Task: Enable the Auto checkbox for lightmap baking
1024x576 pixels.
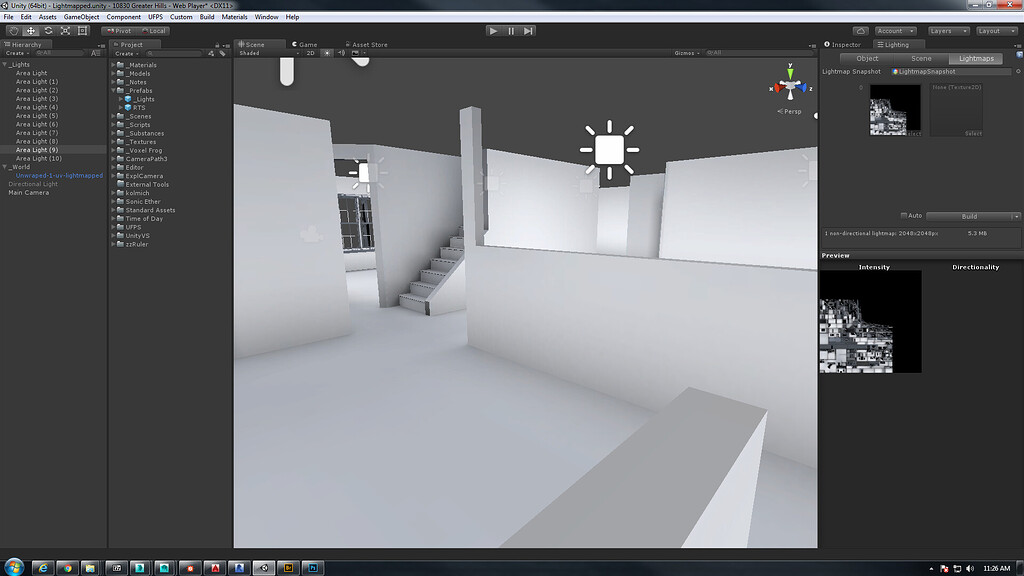Action: 905,216
